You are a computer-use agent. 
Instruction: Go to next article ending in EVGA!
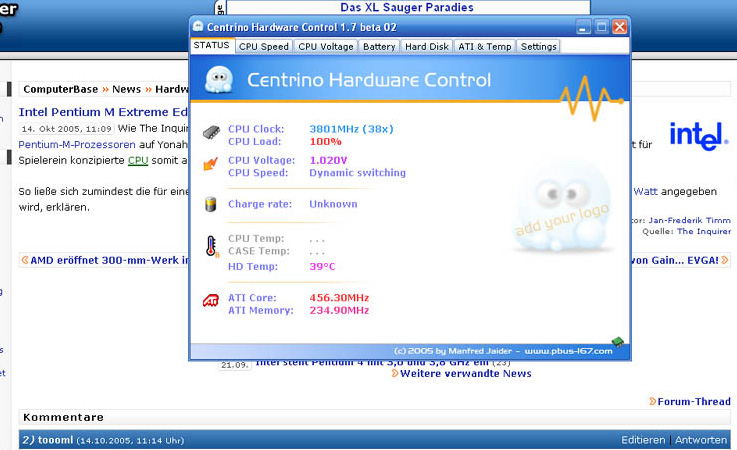click(x=680, y=260)
